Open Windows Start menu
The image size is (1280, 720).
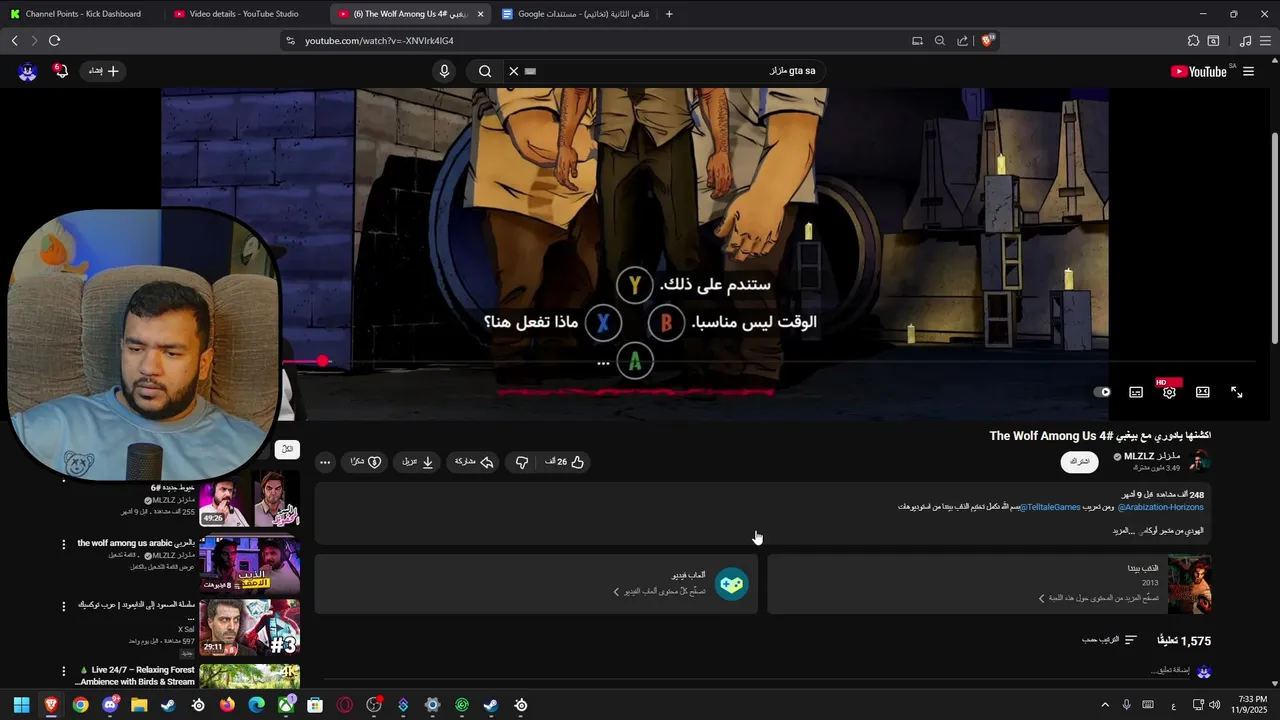21,705
